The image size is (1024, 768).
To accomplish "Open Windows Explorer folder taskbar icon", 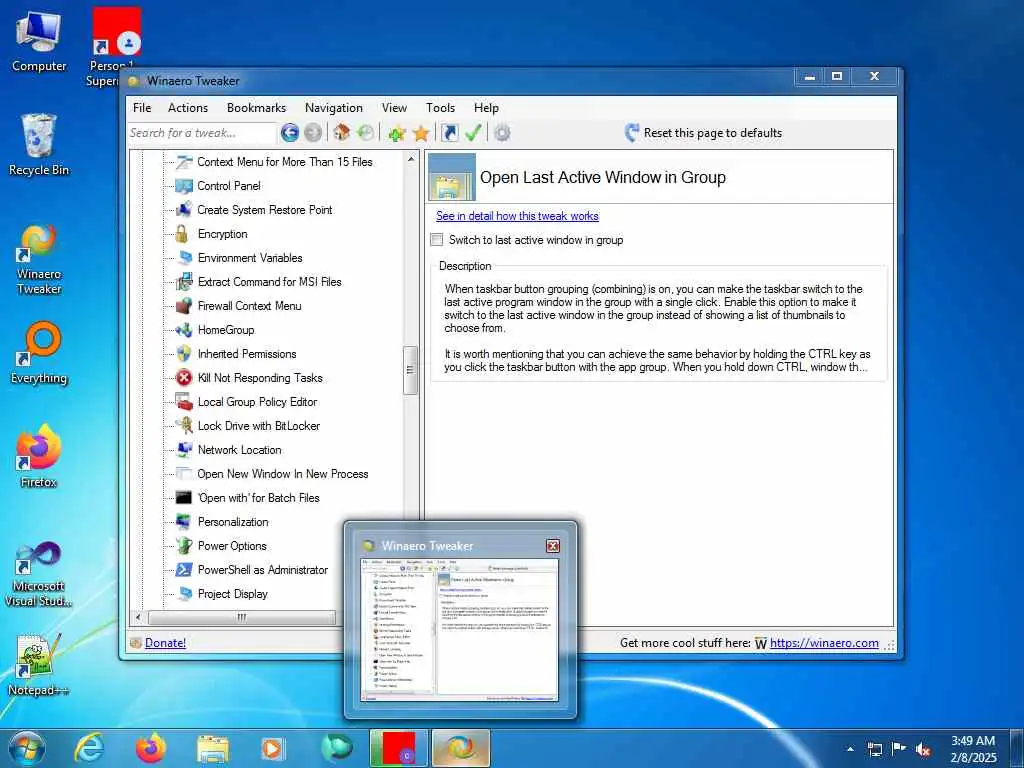I will (213, 749).
